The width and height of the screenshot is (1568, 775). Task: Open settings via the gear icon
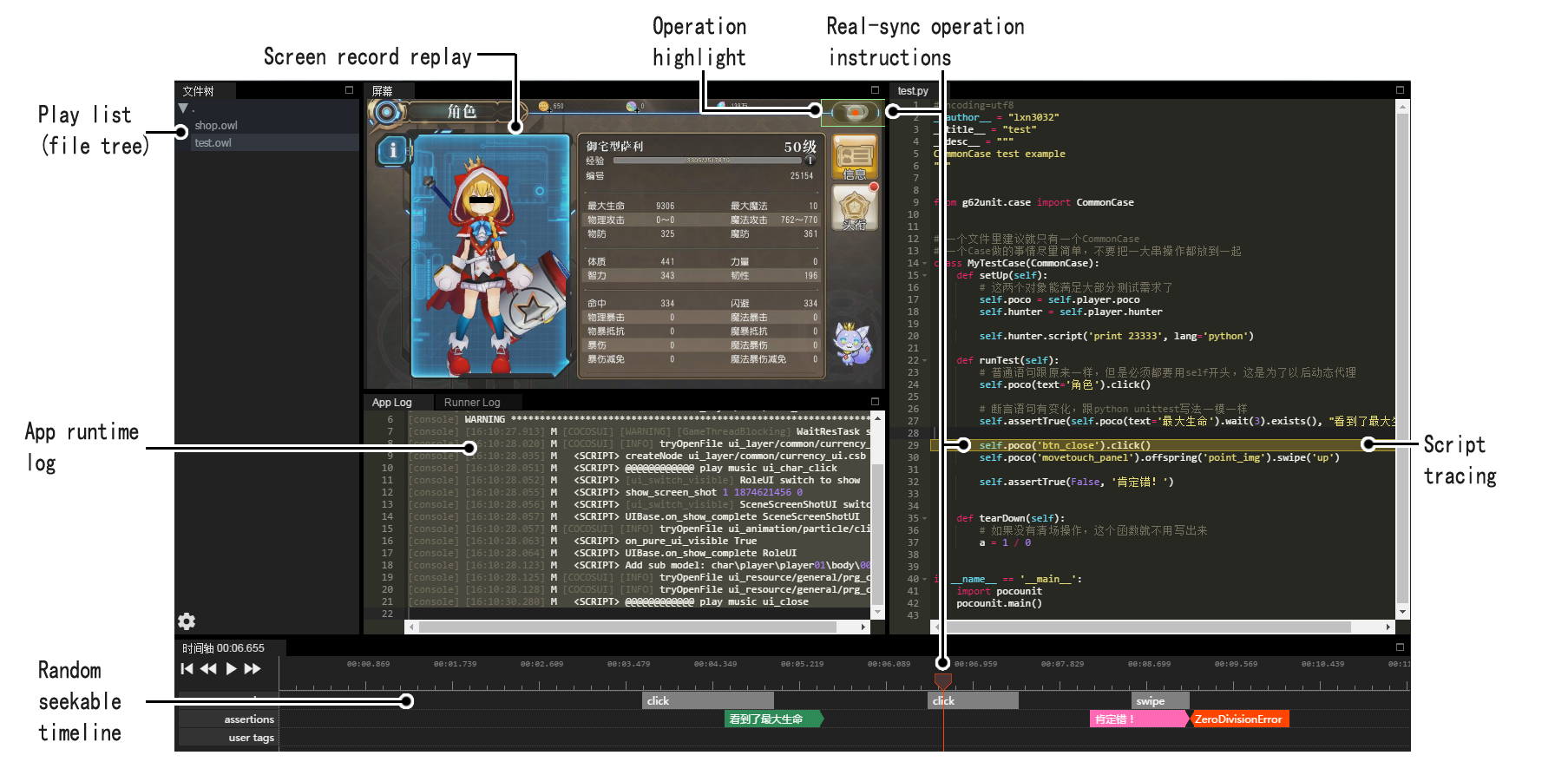pos(187,621)
